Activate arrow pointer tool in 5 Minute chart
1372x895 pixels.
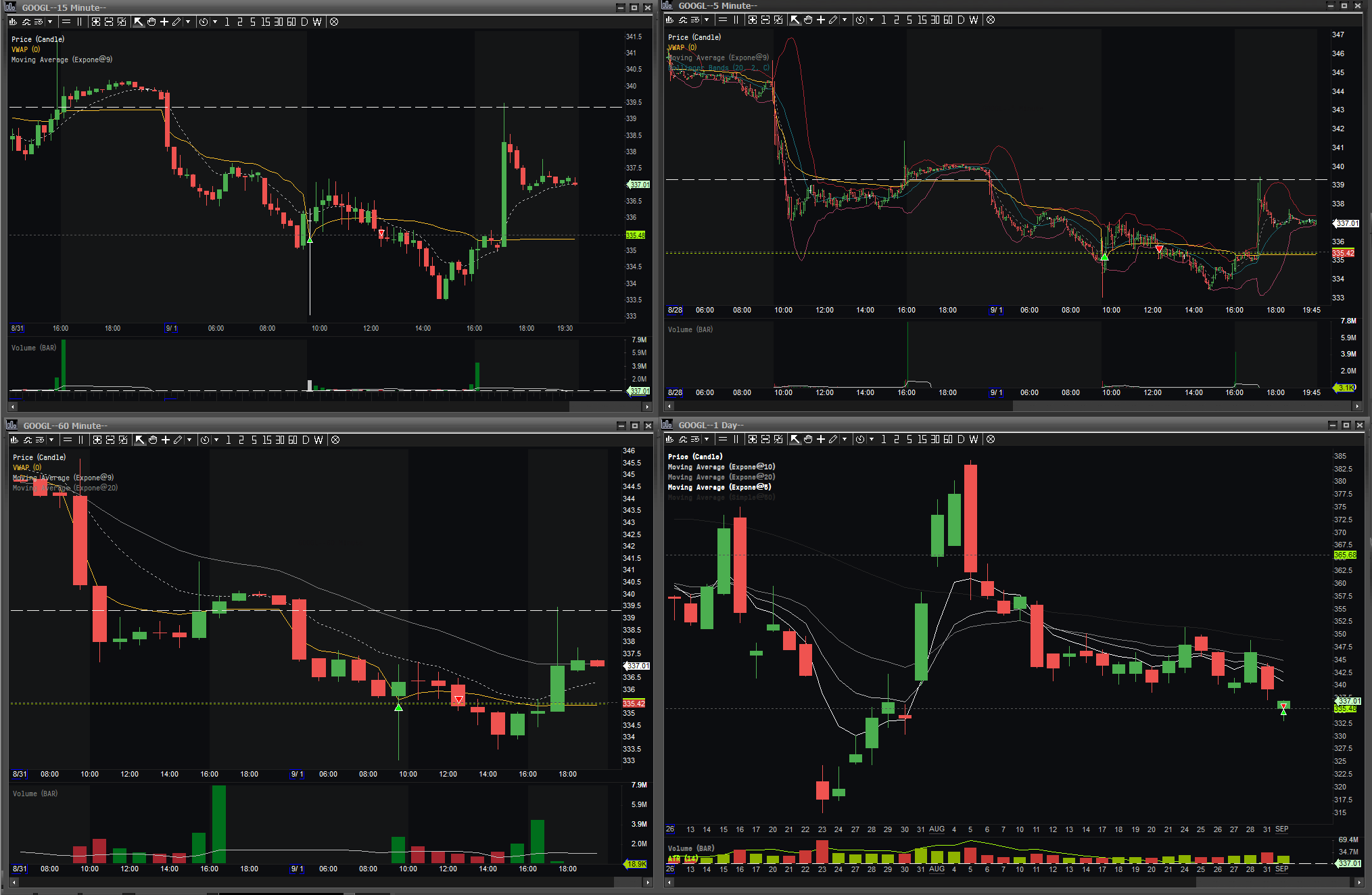point(795,20)
